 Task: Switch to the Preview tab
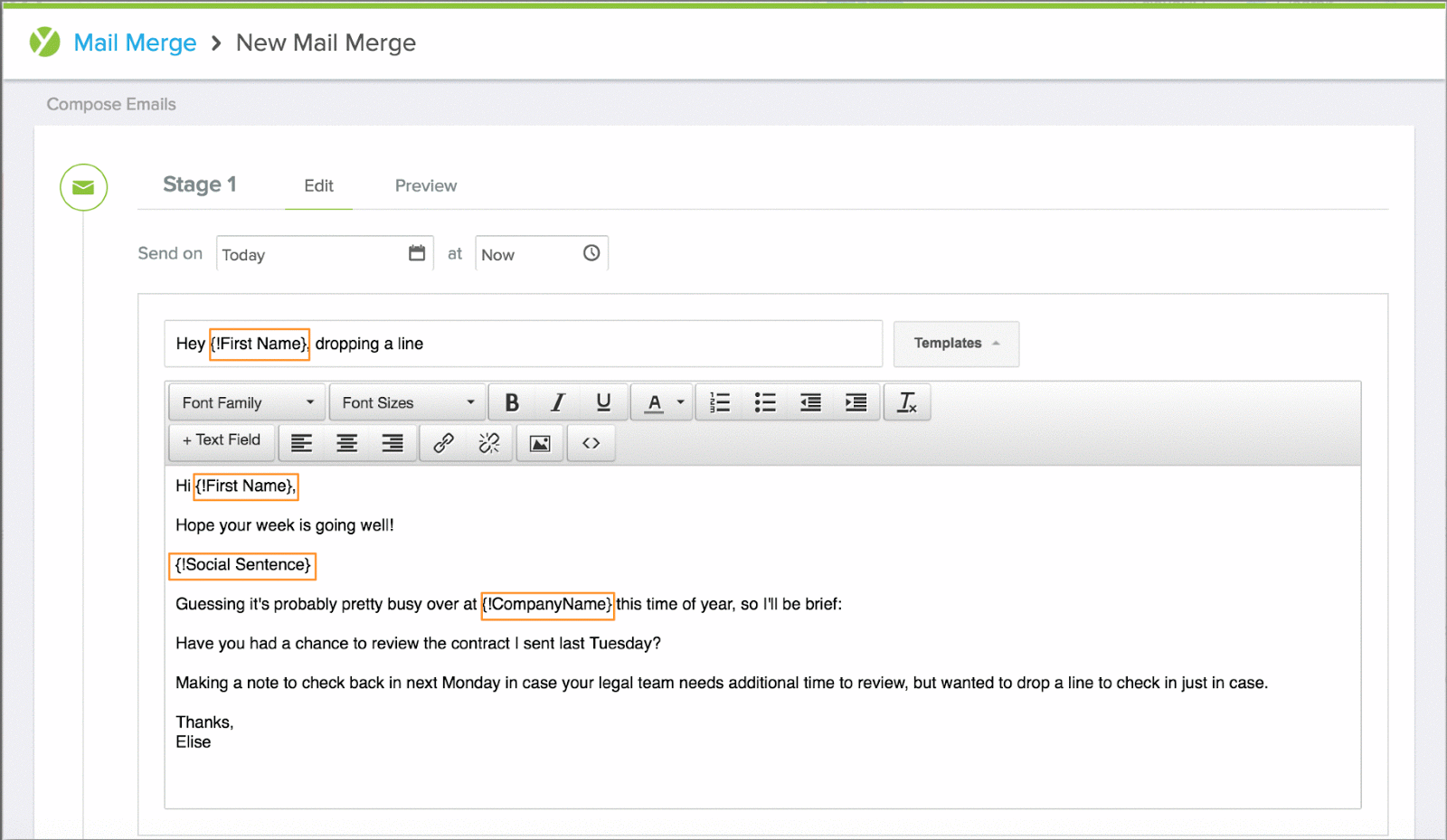(425, 185)
